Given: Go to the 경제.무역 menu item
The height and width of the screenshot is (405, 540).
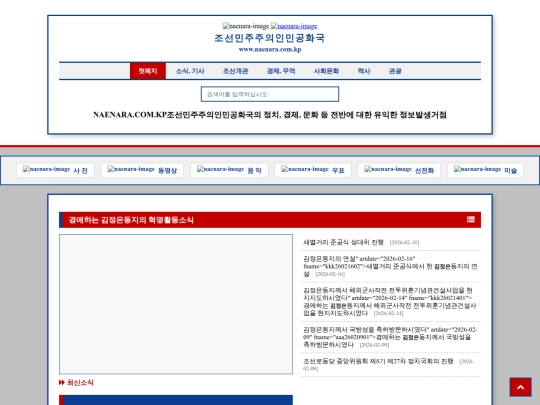Looking at the screenshot, I should 281,71.
